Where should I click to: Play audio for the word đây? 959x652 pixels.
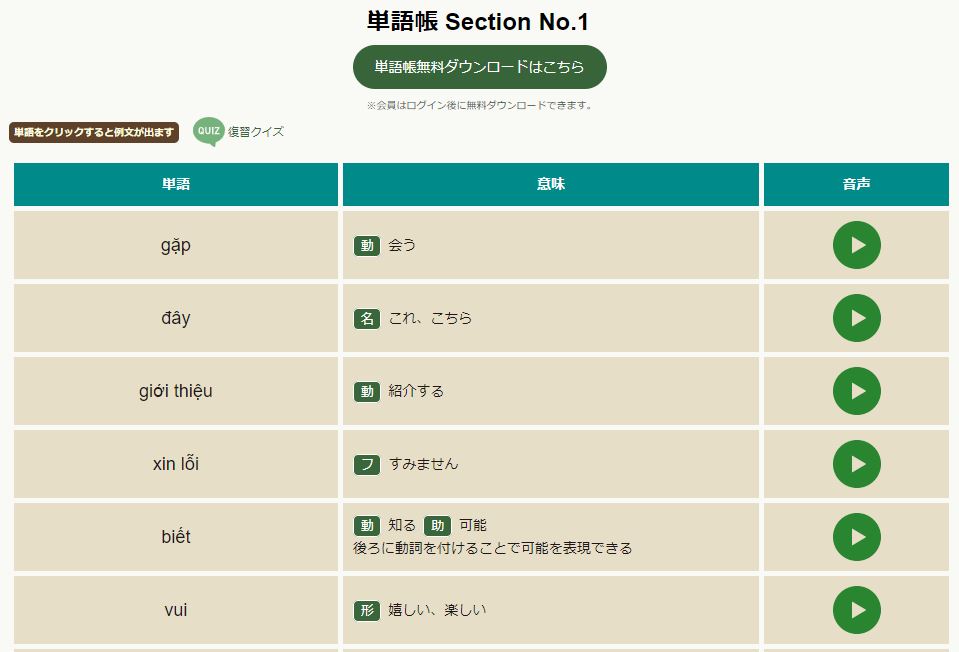pos(856,318)
